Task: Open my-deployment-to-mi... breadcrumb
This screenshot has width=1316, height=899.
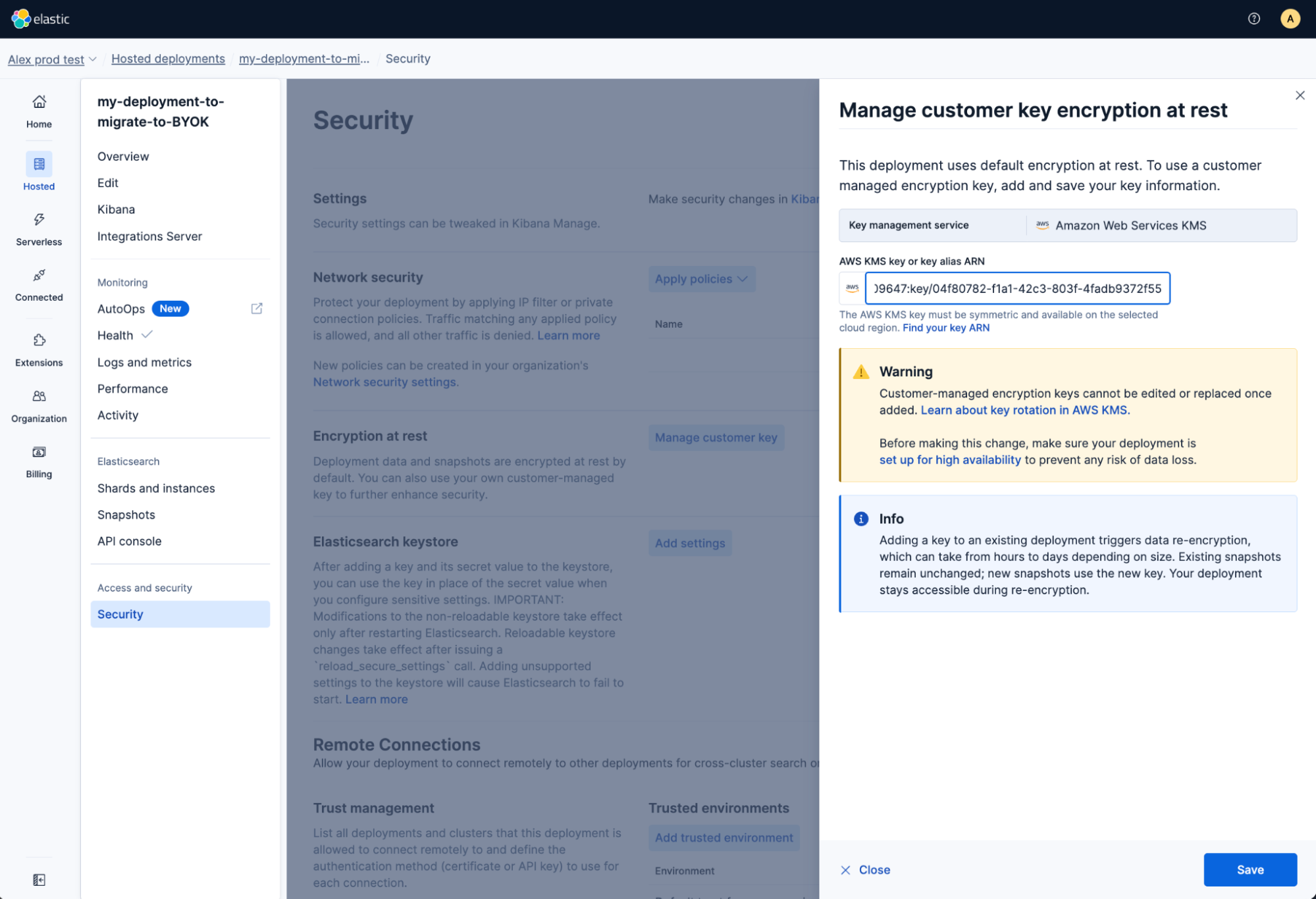Action: pos(304,59)
